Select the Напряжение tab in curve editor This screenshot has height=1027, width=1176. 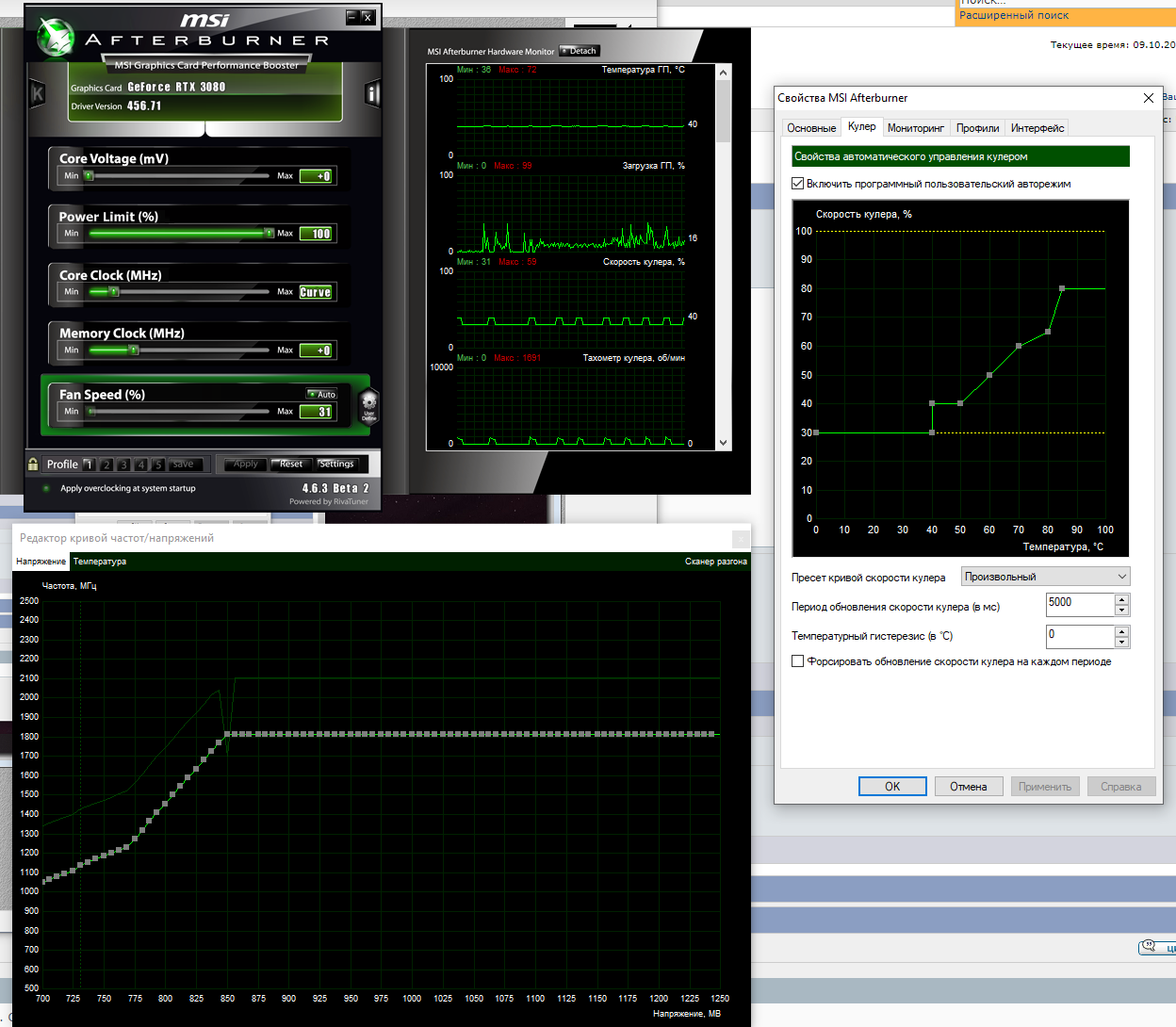click(x=41, y=562)
